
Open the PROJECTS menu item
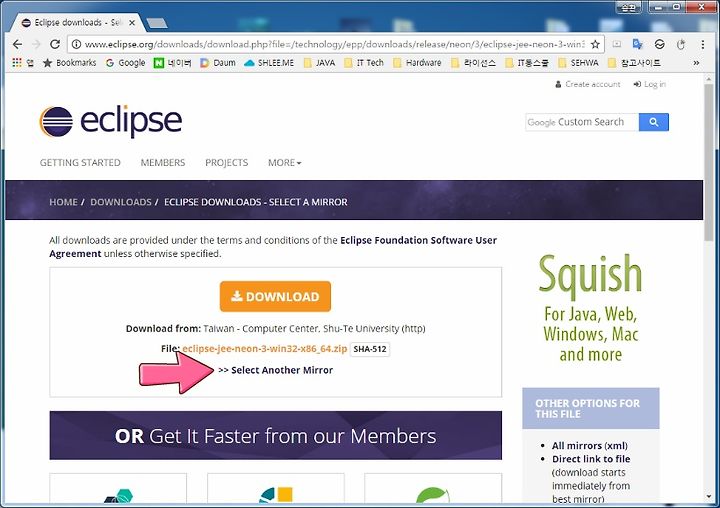pyautogui.click(x=226, y=163)
